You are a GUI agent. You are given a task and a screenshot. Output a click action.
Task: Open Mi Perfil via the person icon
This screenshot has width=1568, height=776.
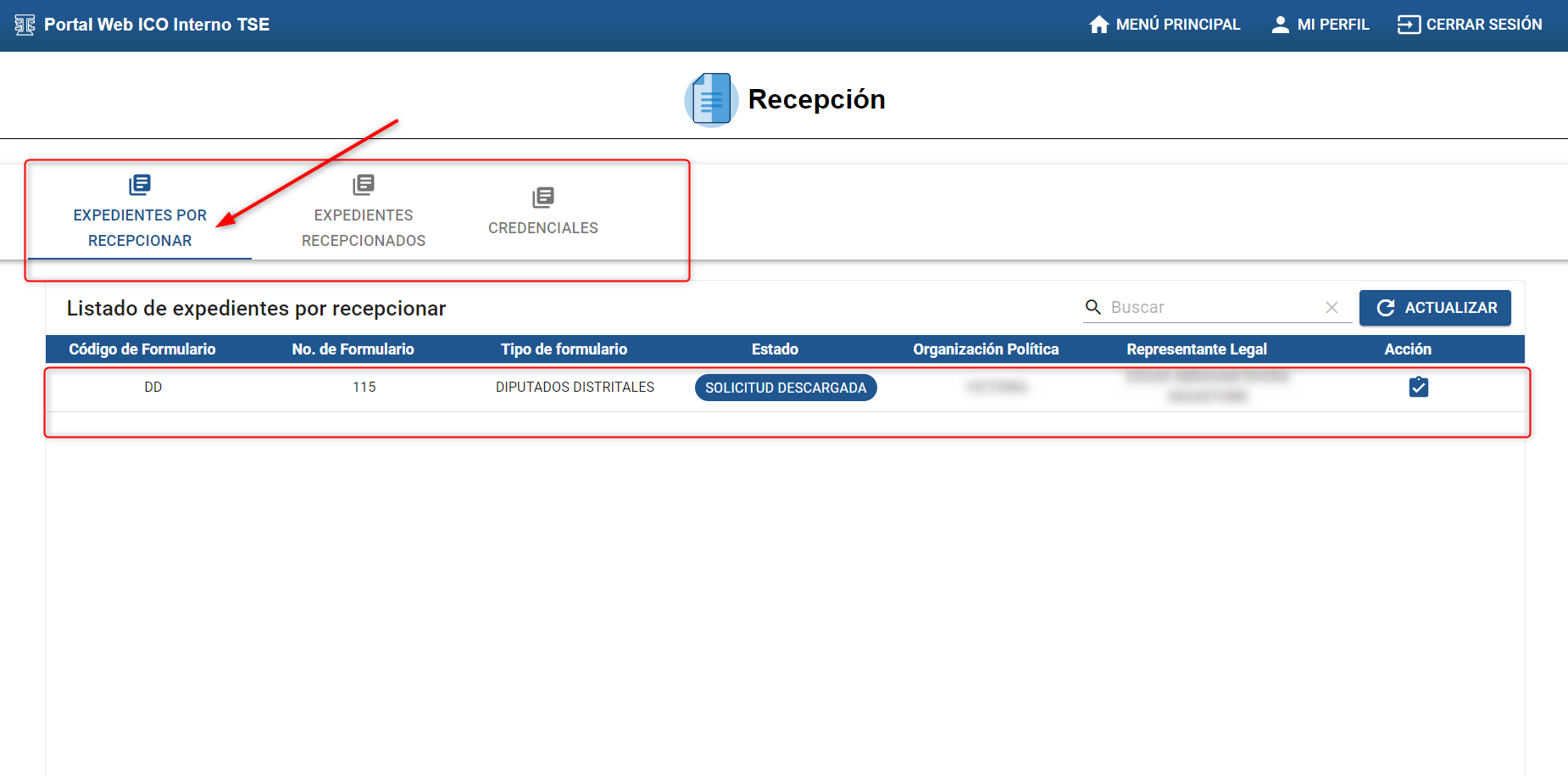(x=1280, y=25)
